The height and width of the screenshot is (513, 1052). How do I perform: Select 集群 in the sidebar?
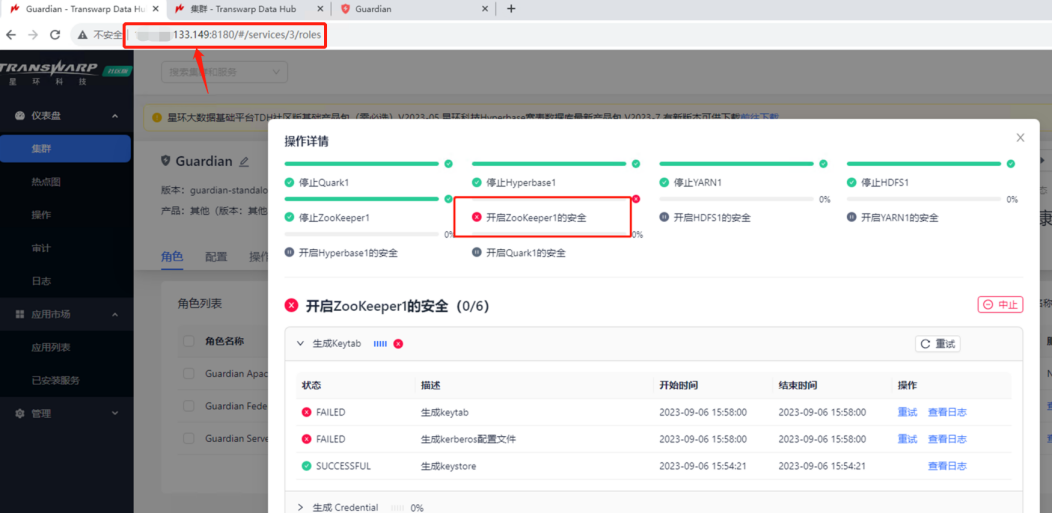(66, 149)
